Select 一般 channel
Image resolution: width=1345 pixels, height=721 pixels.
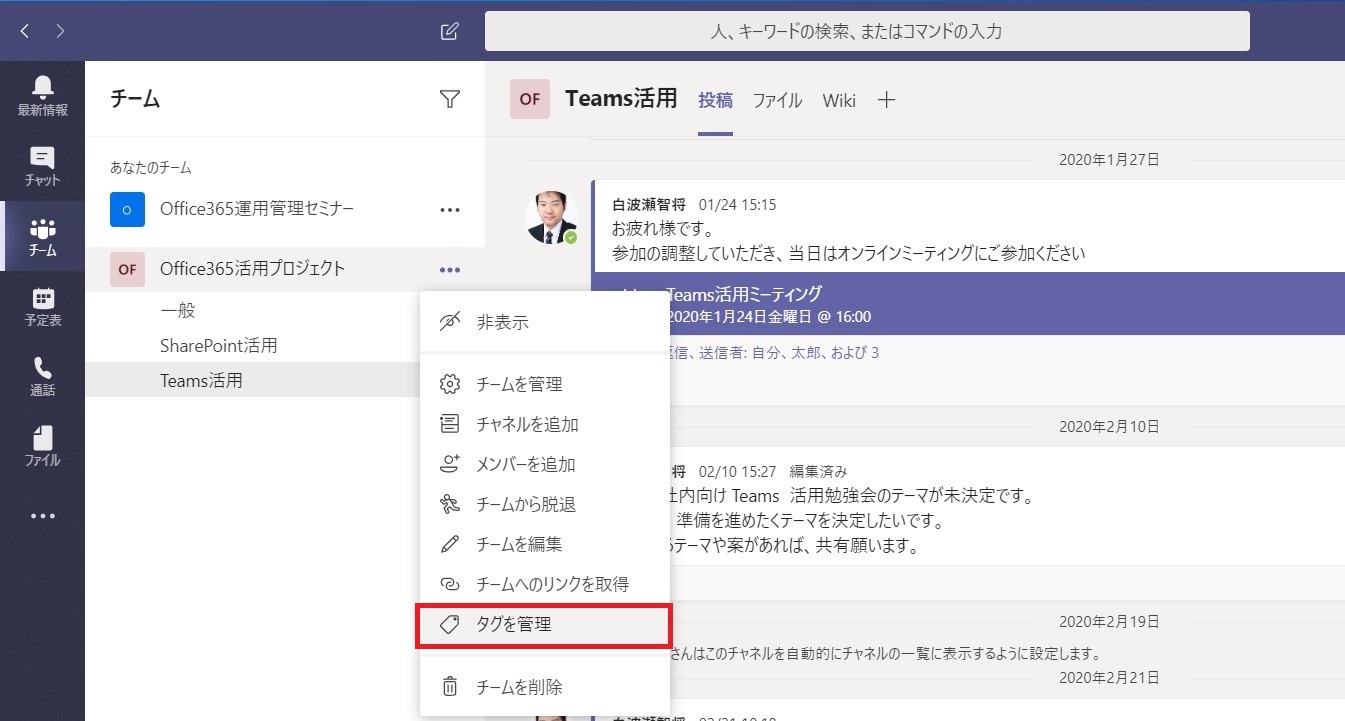pyautogui.click(x=177, y=311)
